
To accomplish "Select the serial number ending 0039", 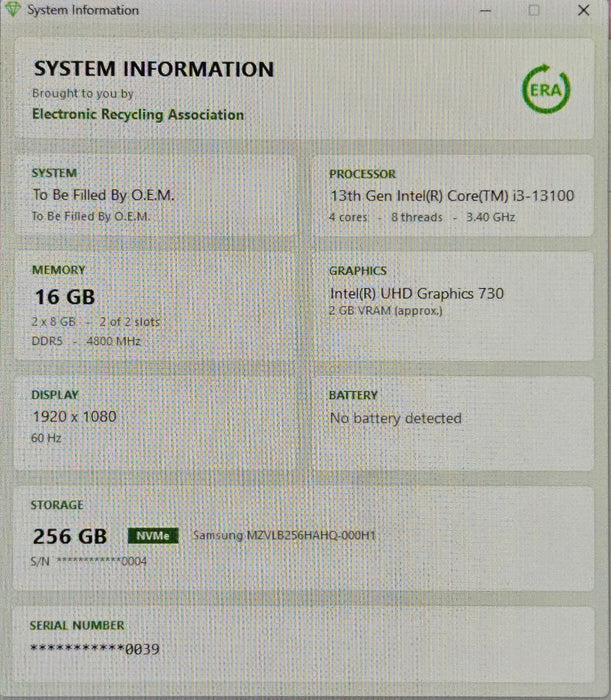I will [95, 649].
